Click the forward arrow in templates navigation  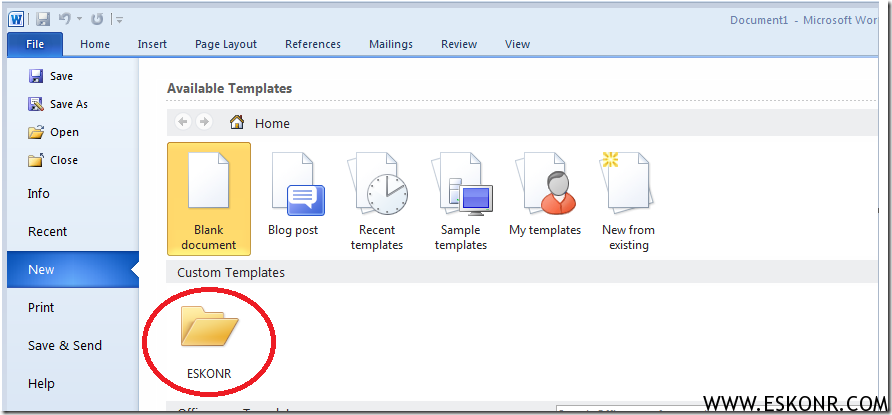204,122
